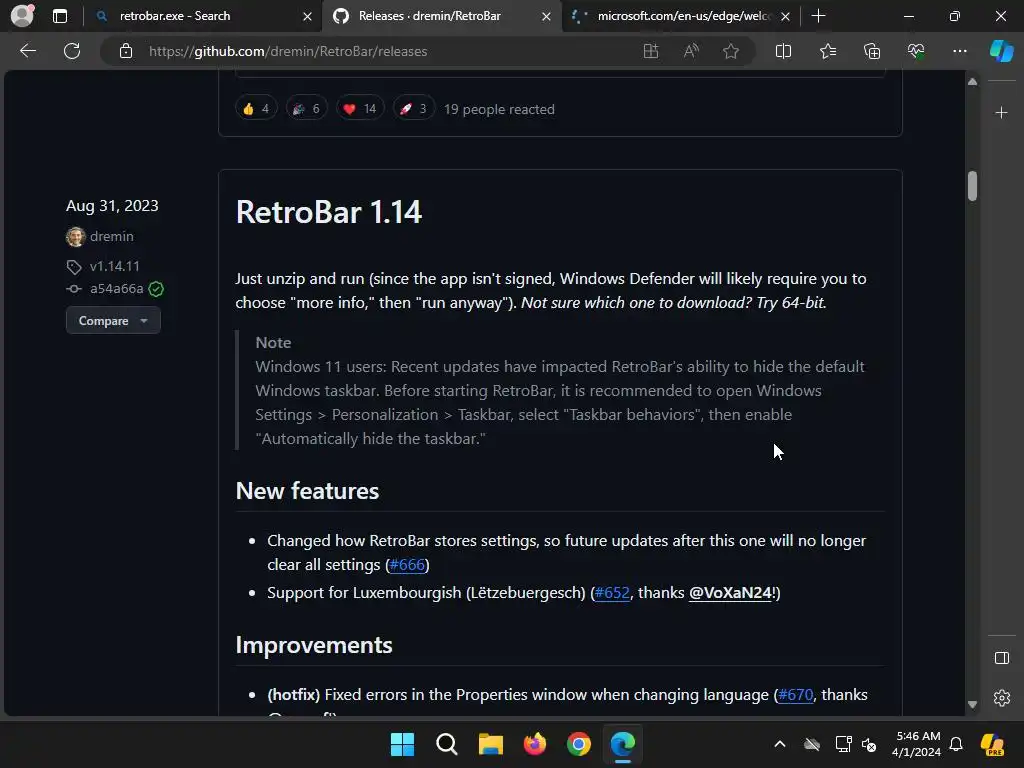The height and width of the screenshot is (768, 1024).
Task: Click the Aug 31, 2023 release date
Action: pos(112,206)
